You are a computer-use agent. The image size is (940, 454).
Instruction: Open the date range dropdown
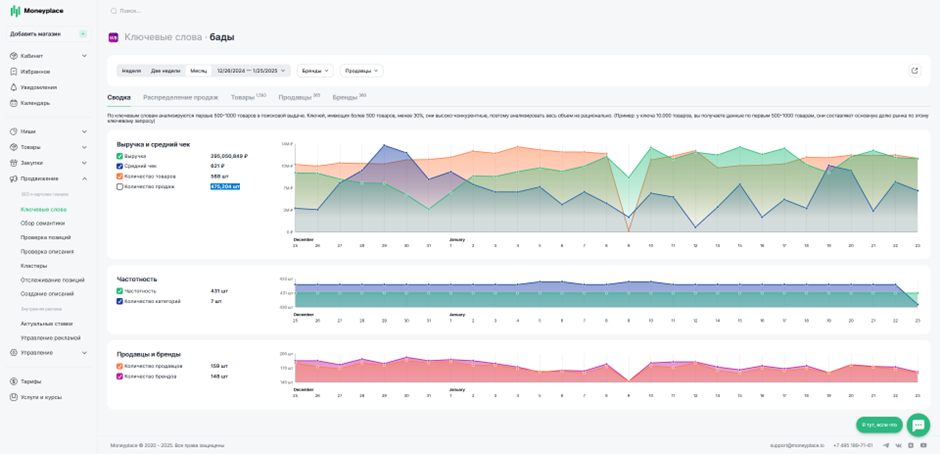251,71
